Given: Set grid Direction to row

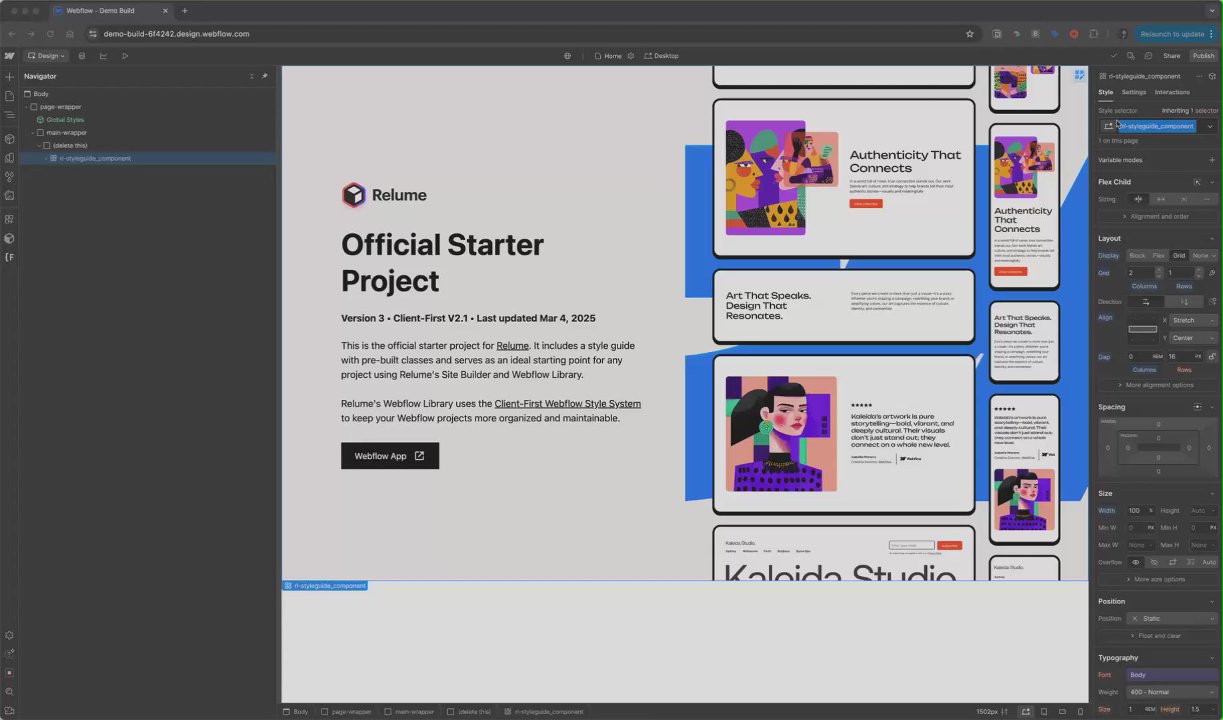Looking at the screenshot, I should click(1146, 301).
